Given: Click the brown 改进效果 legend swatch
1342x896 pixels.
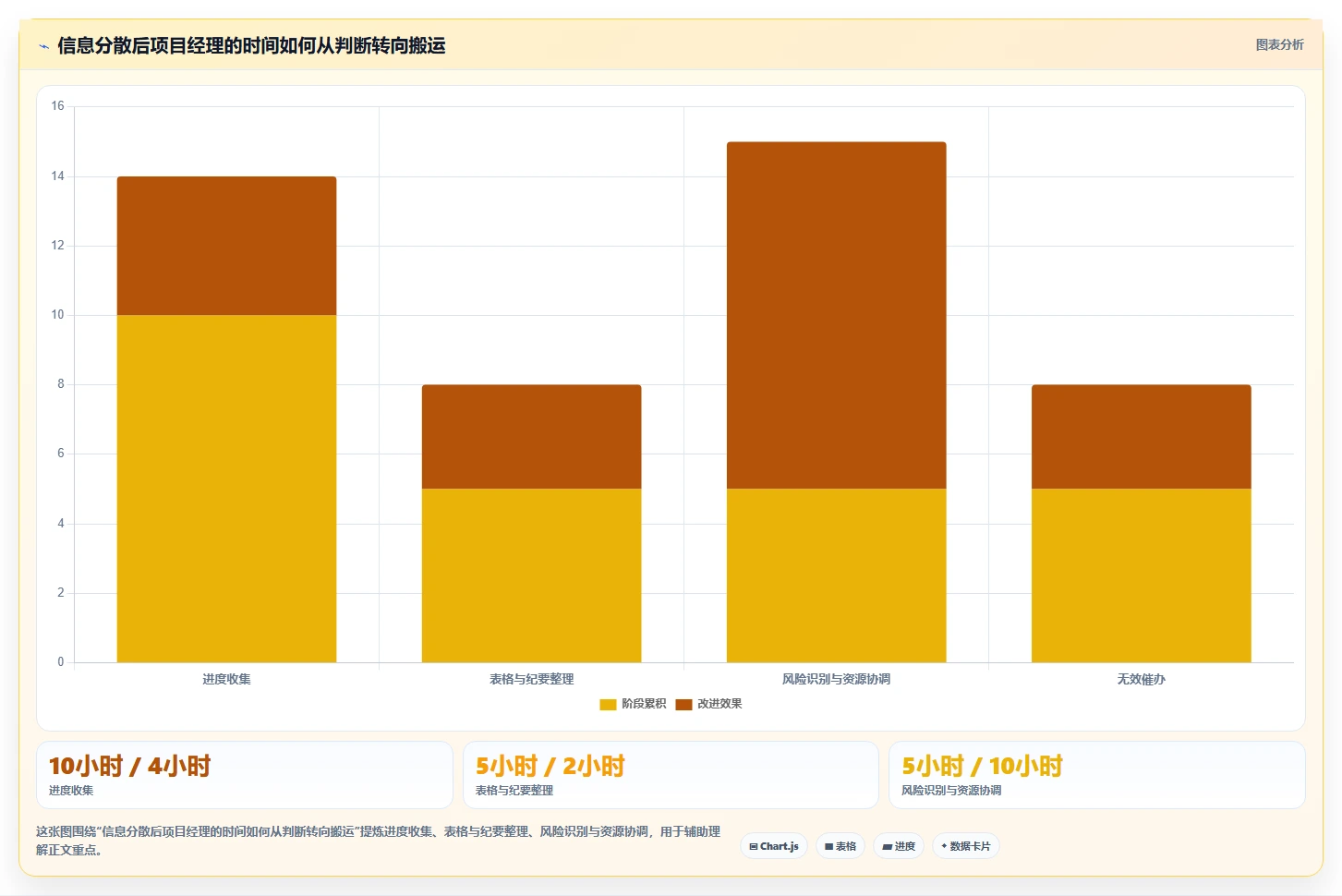Looking at the screenshot, I should pyautogui.click(x=683, y=705).
